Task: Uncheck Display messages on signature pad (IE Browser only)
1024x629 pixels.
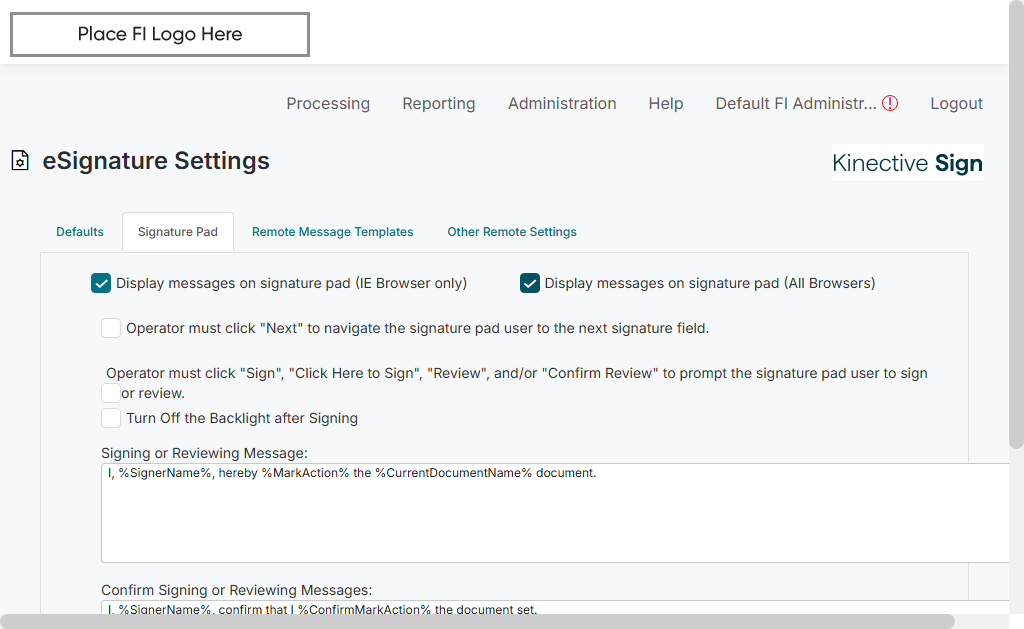Action: coord(101,283)
